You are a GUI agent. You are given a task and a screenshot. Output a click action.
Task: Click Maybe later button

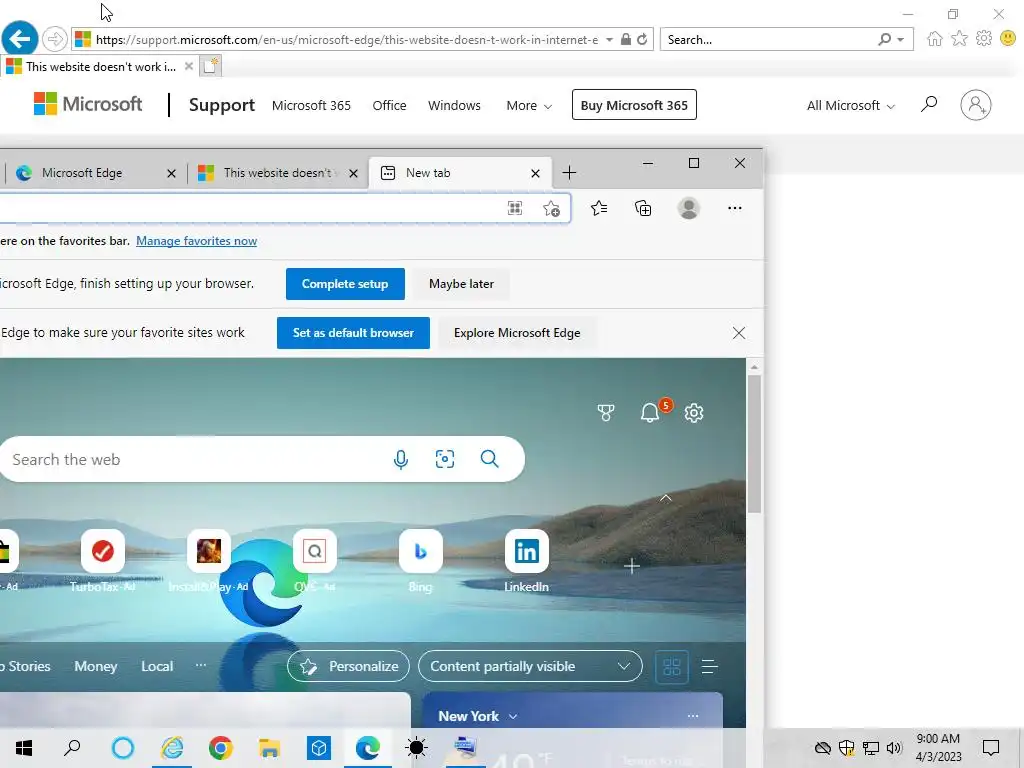pyautogui.click(x=461, y=284)
